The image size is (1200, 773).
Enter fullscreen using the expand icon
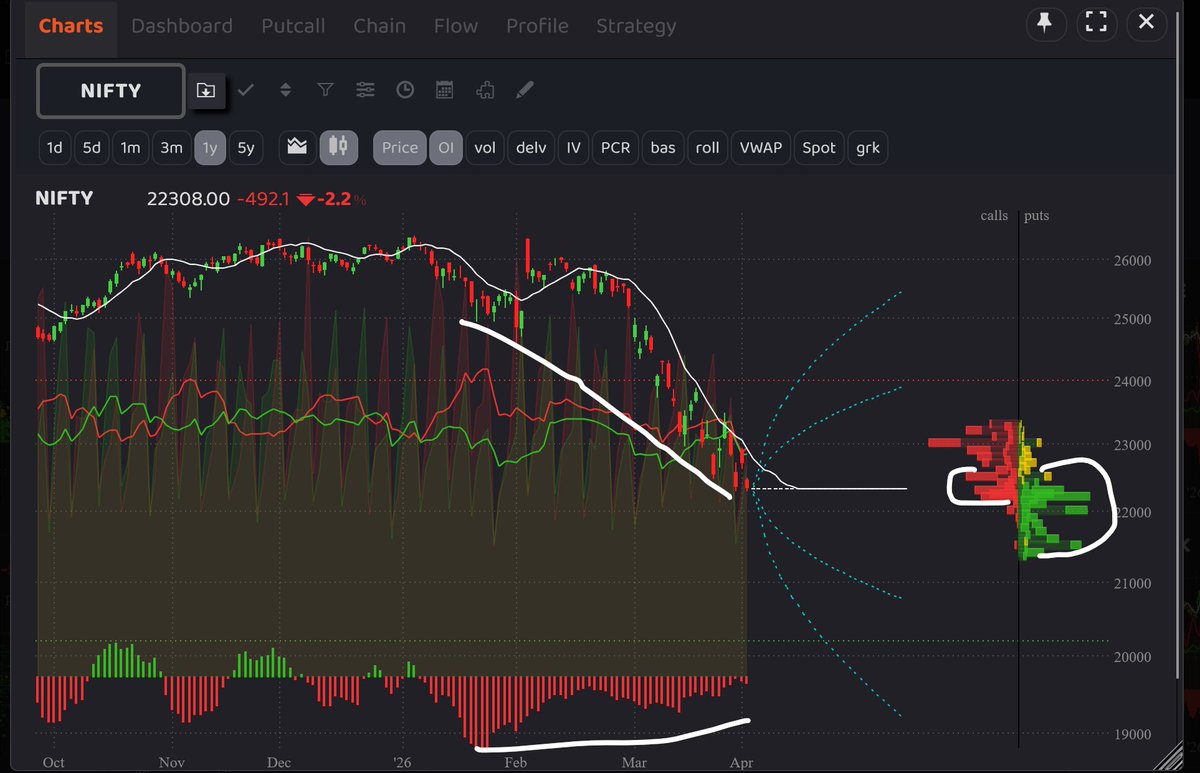click(1096, 24)
